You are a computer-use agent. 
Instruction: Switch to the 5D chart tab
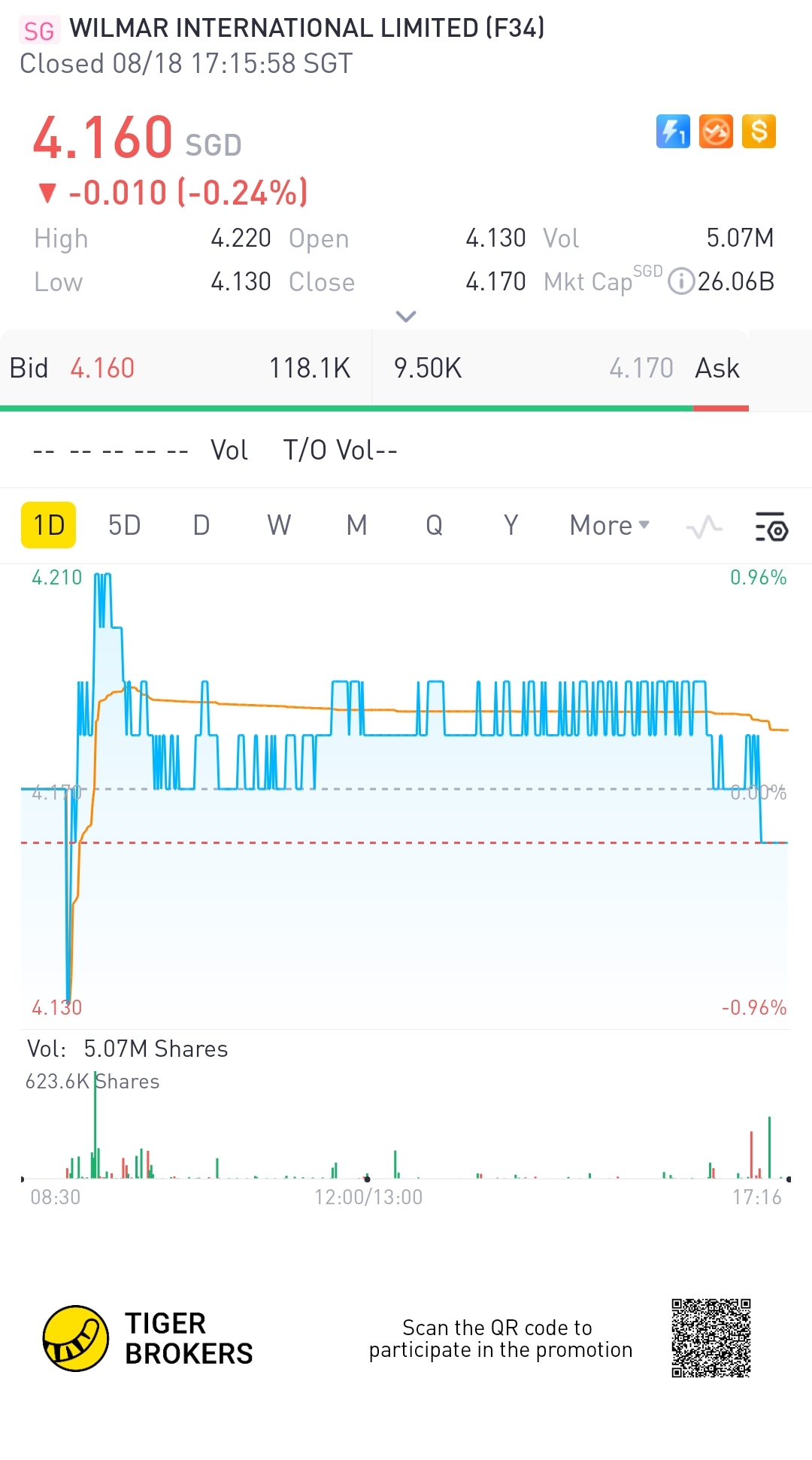point(124,525)
